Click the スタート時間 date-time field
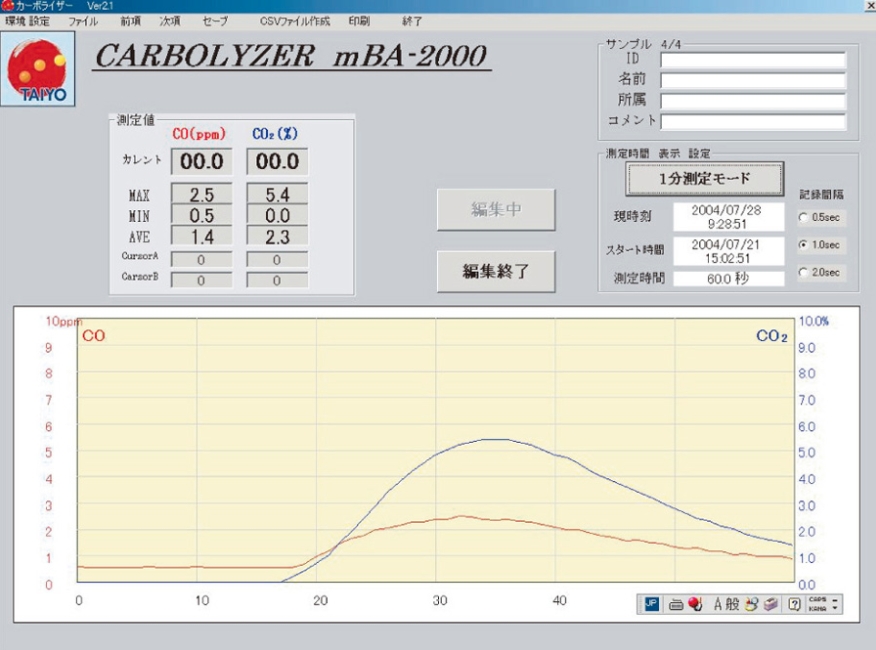This screenshot has width=876, height=650. click(729, 251)
